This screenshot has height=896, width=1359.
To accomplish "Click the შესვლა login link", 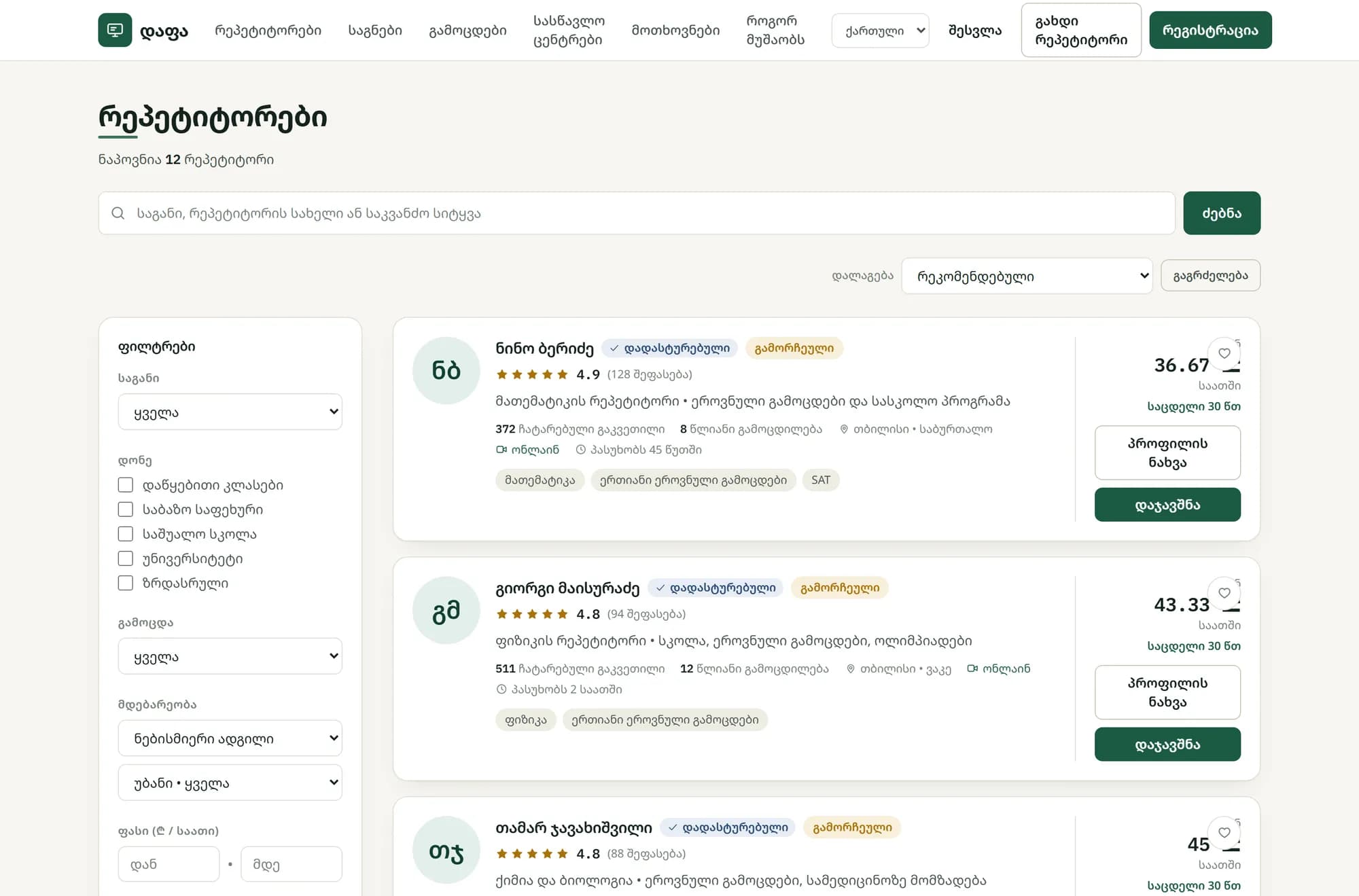I will [975, 31].
